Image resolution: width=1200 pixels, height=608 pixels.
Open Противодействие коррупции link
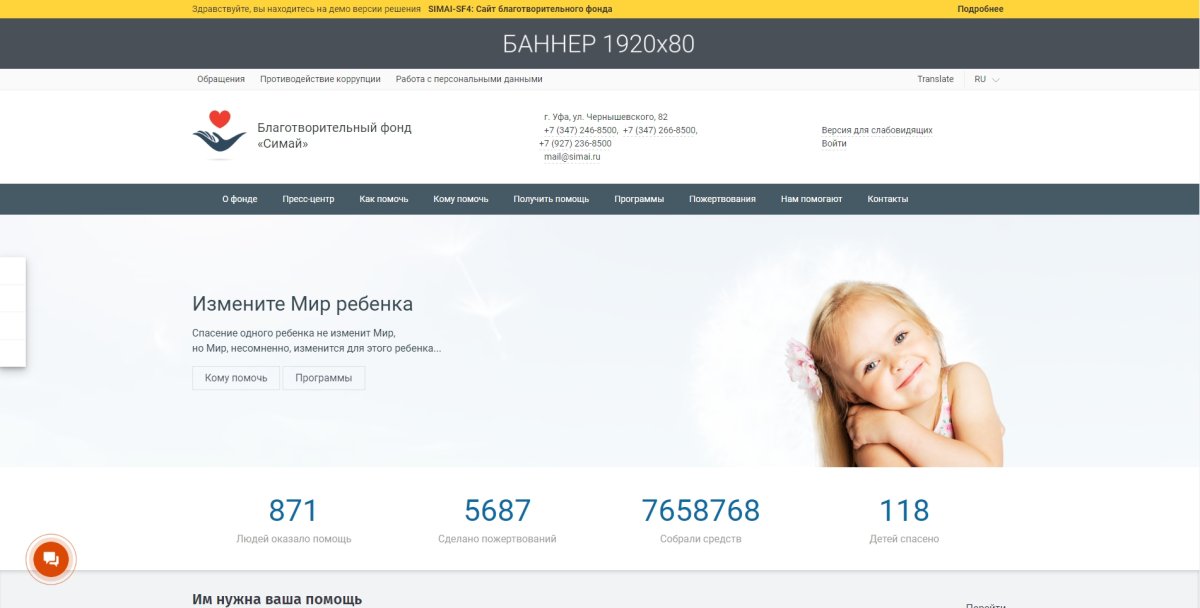tap(320, 79)
